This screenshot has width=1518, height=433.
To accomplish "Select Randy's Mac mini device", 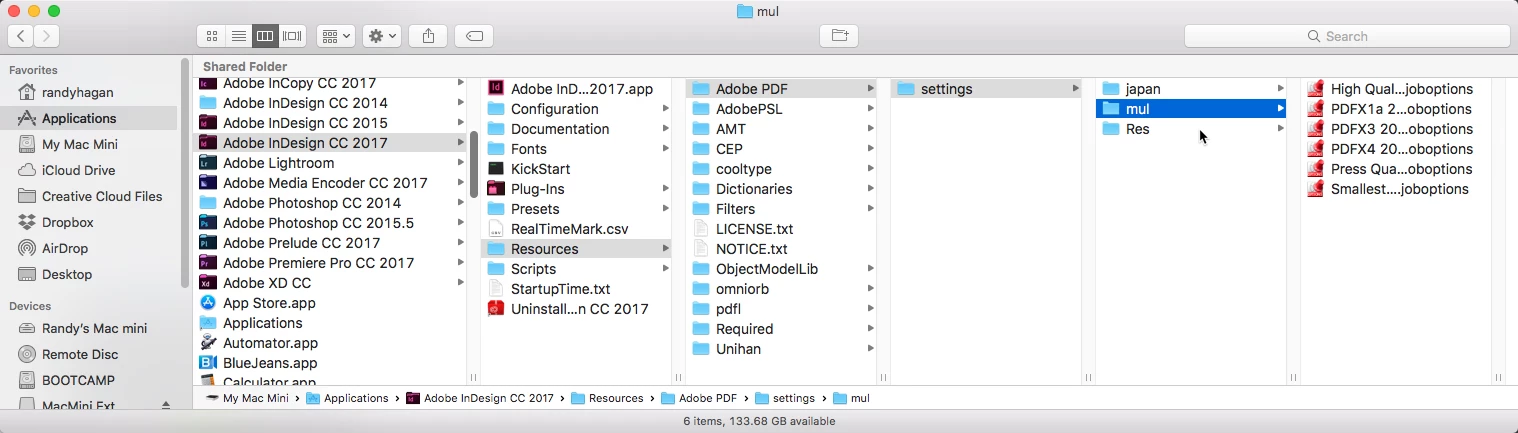I will point(92,328).
